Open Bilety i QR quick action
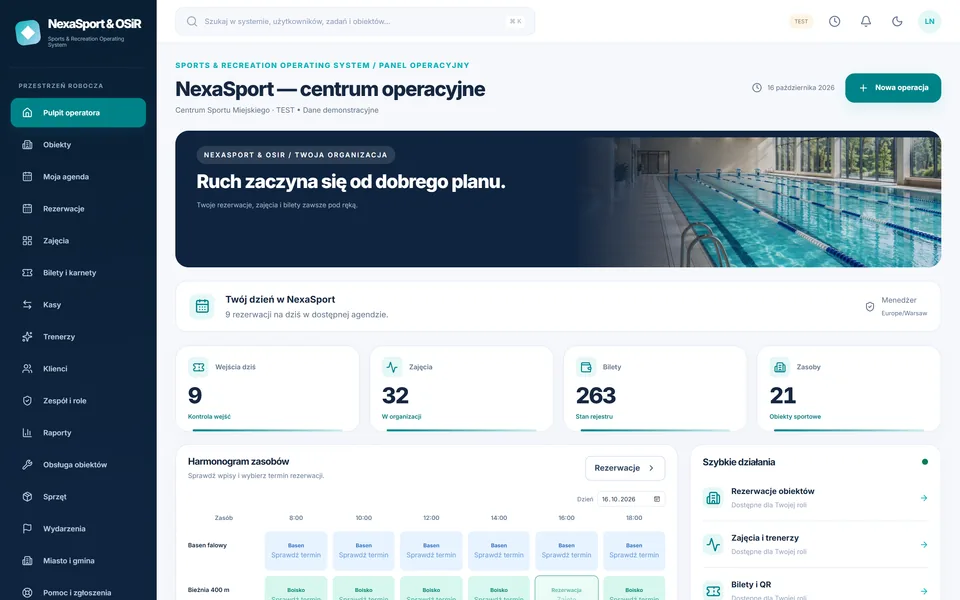Image resolution: width=960 pixels, height=600 pixels. [x=815, y=587]
